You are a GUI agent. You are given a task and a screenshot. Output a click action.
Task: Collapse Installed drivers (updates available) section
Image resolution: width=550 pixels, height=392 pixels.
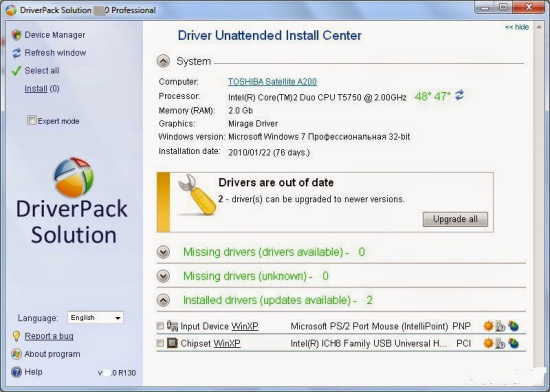pos(163,300)
